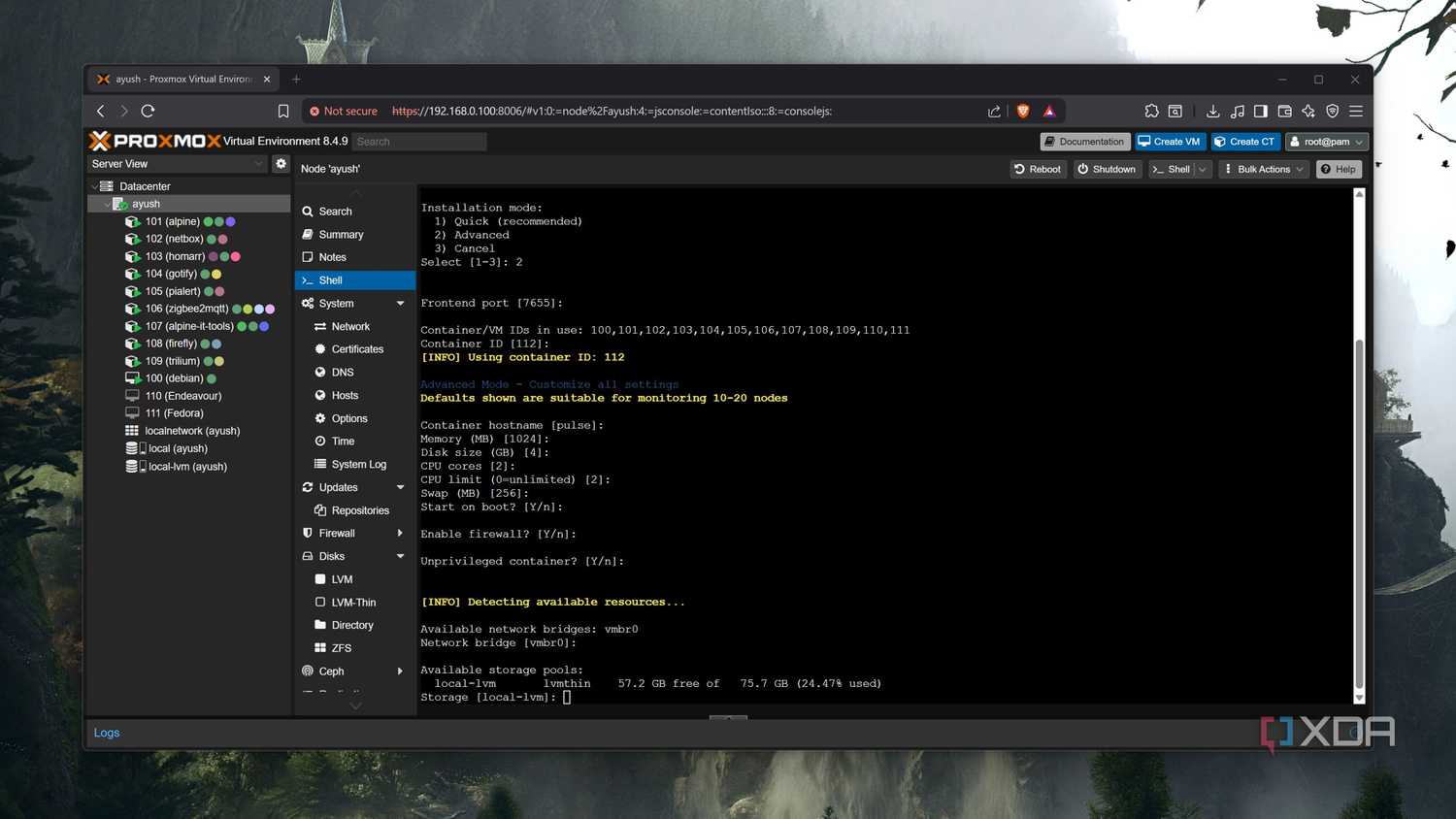
Task: Reboot the node with Reboot button
Action: pos(1038,169)
